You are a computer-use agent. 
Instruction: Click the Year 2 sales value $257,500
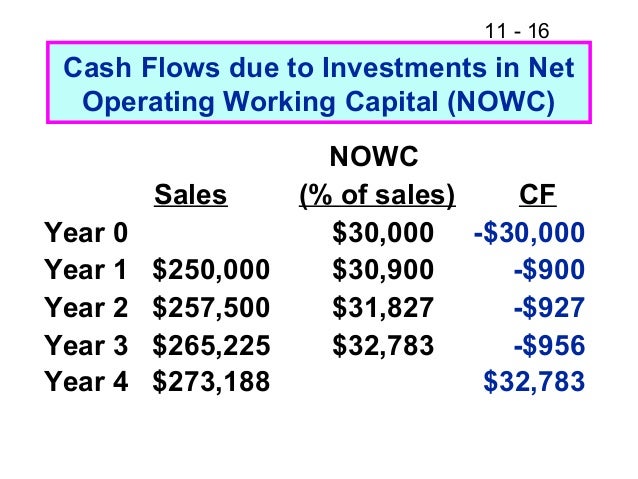[x=211, y=308]
